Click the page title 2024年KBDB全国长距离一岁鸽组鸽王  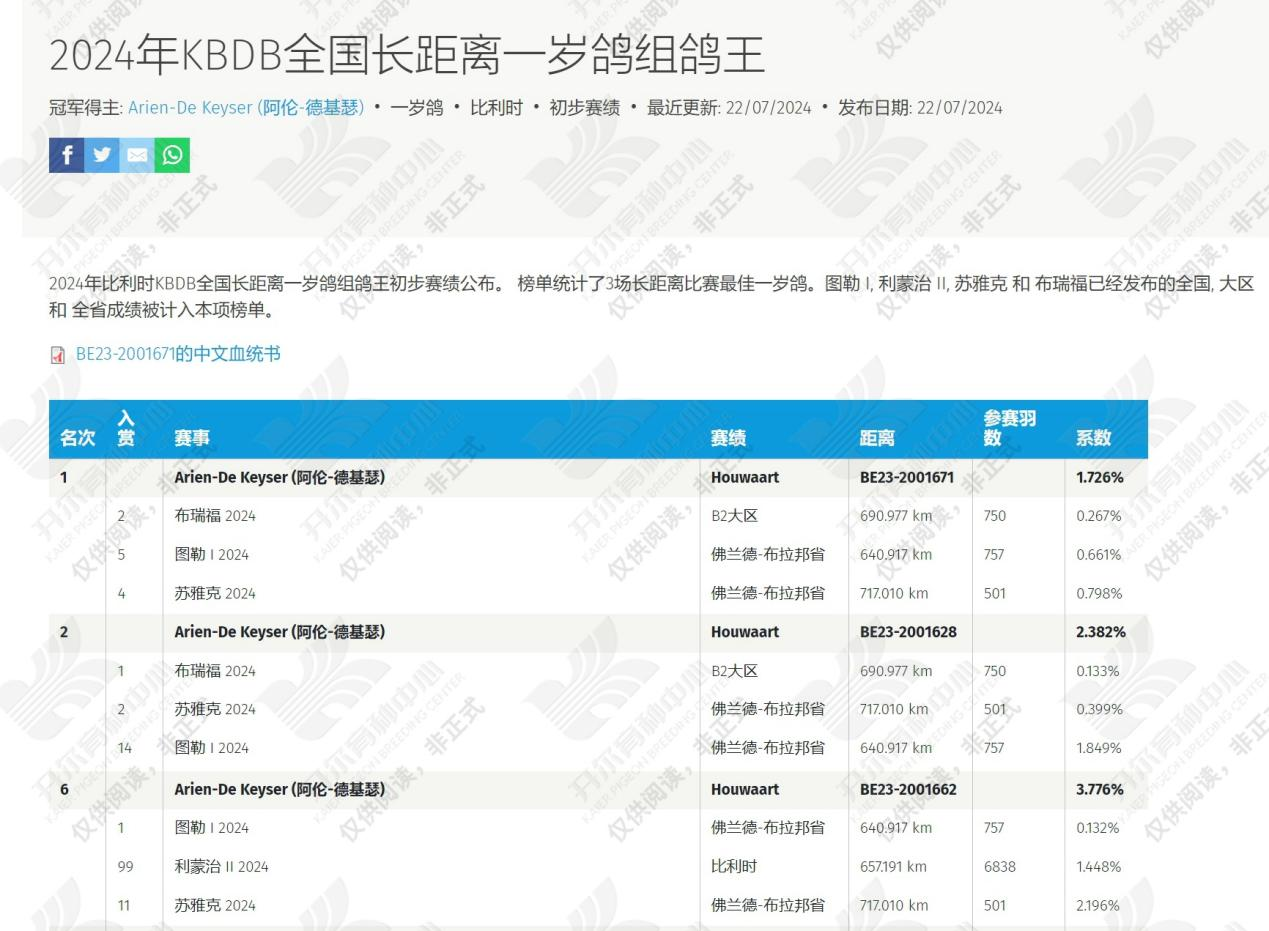point(406,56)
